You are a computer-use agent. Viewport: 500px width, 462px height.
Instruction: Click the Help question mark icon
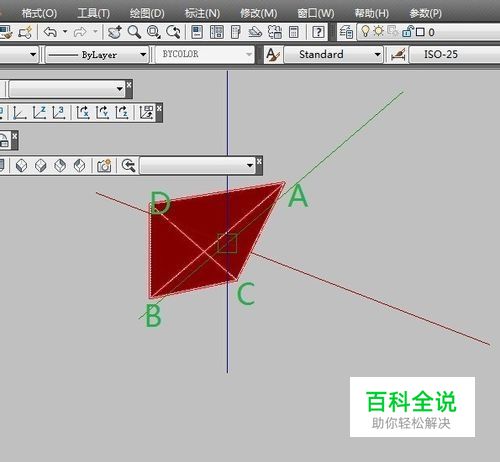[x=318, y=32]
